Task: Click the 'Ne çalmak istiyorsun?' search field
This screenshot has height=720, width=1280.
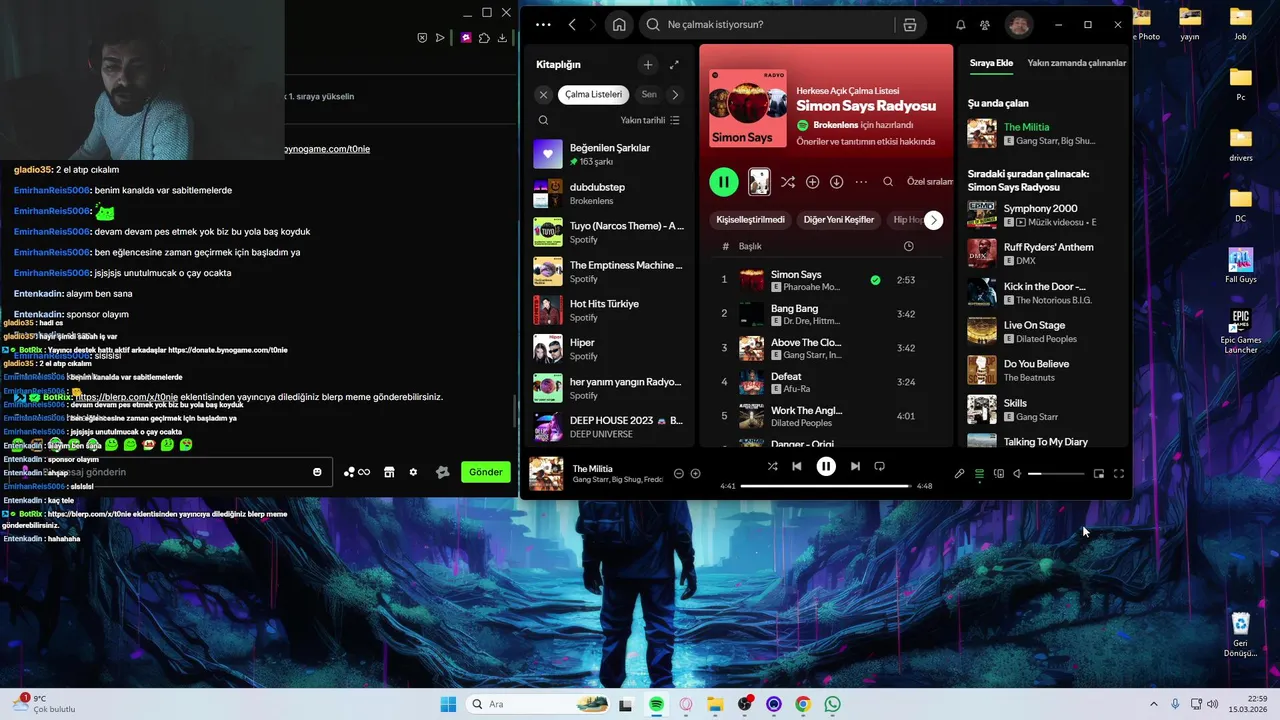Action: click(x=768, y=25)
